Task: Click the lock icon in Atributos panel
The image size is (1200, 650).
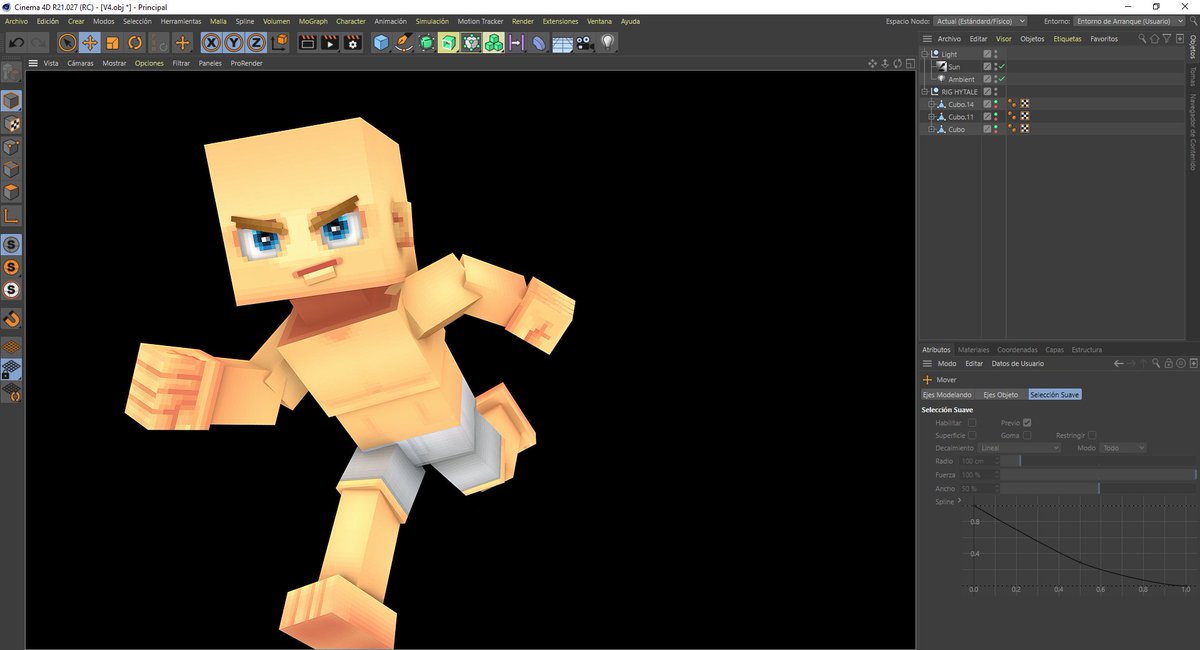Action: click(1168, 363)
